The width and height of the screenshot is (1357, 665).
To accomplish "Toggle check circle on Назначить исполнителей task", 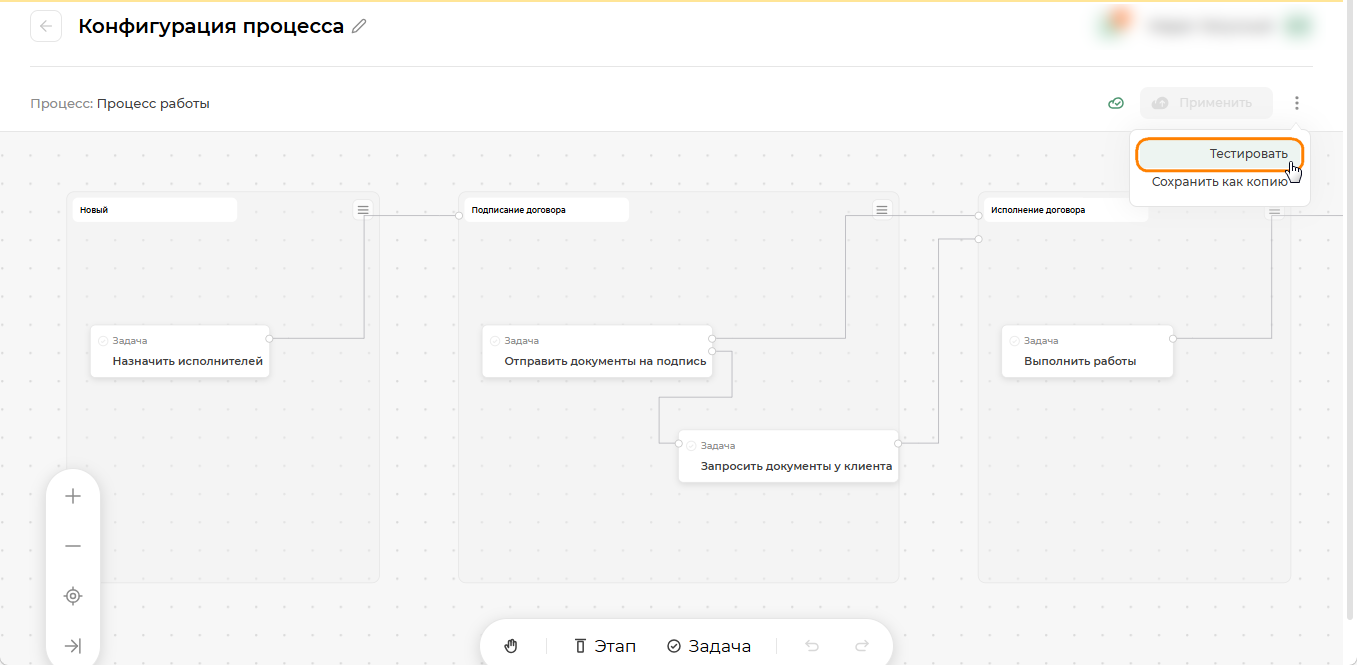I will click(x=103, y=341).
